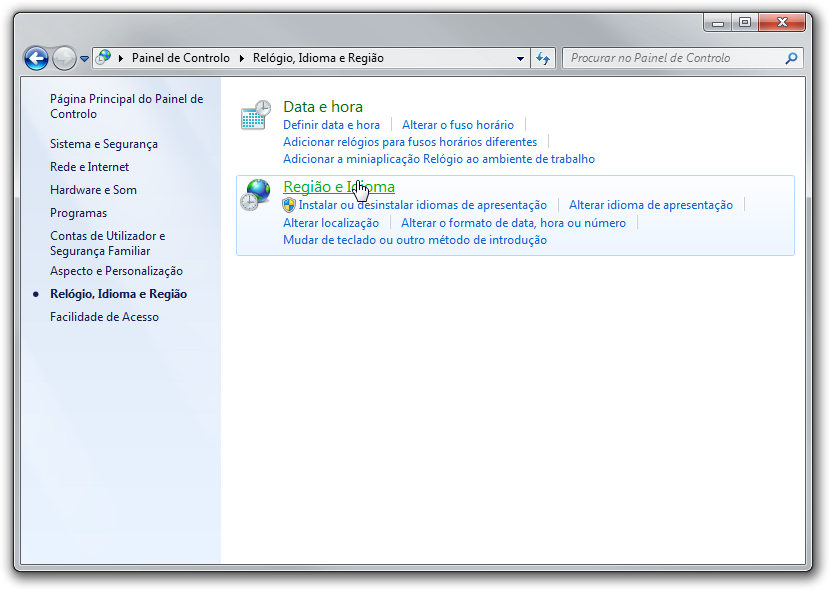Go to Hardware e Som category
Viewport: 831px width, 591px height.
pyautogui.click(x=93, y=190)
